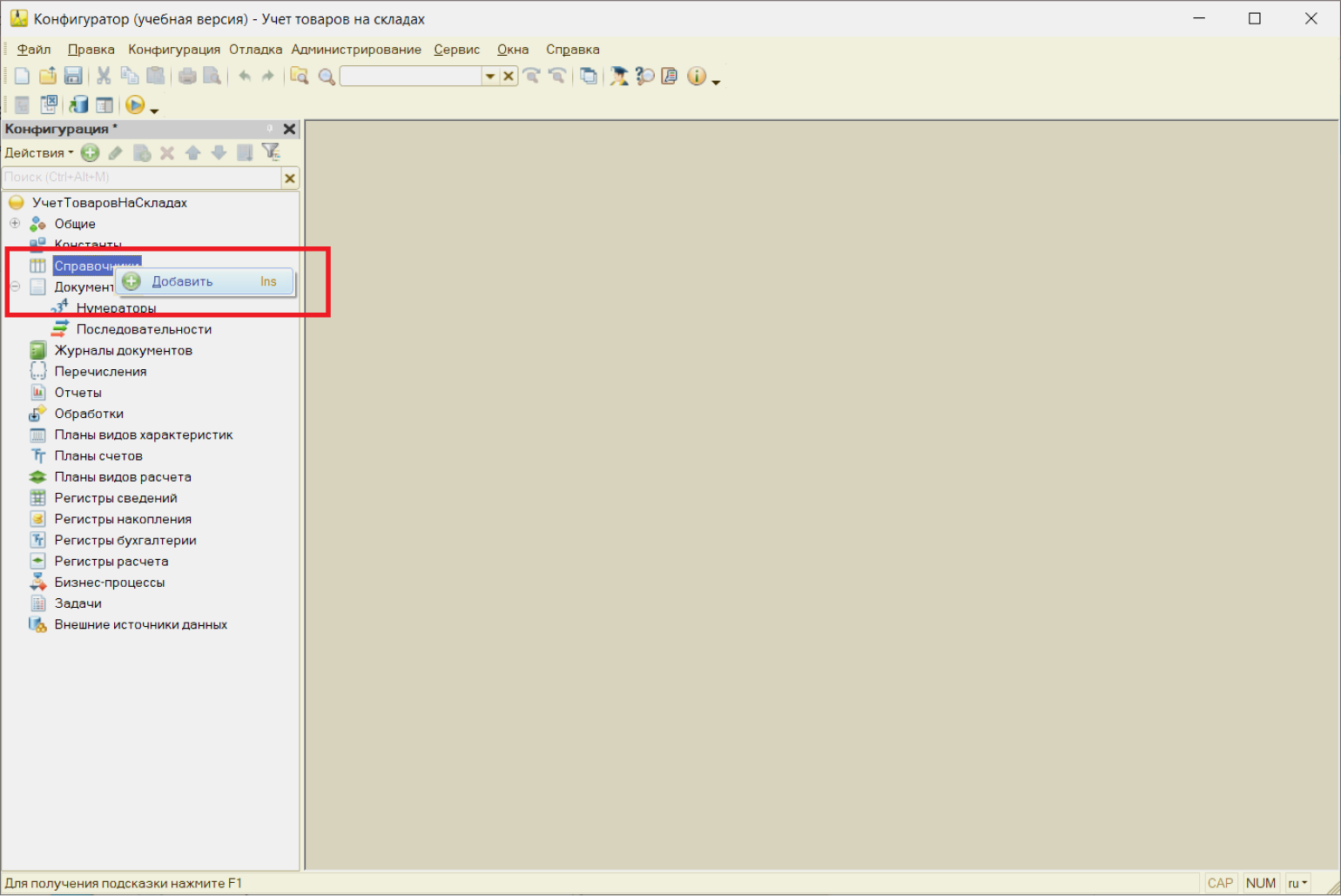Image resolution: width=1341 pixels, height=896 pixels.
Task: Start debugging with the play icon
Action: coord(134,105)
